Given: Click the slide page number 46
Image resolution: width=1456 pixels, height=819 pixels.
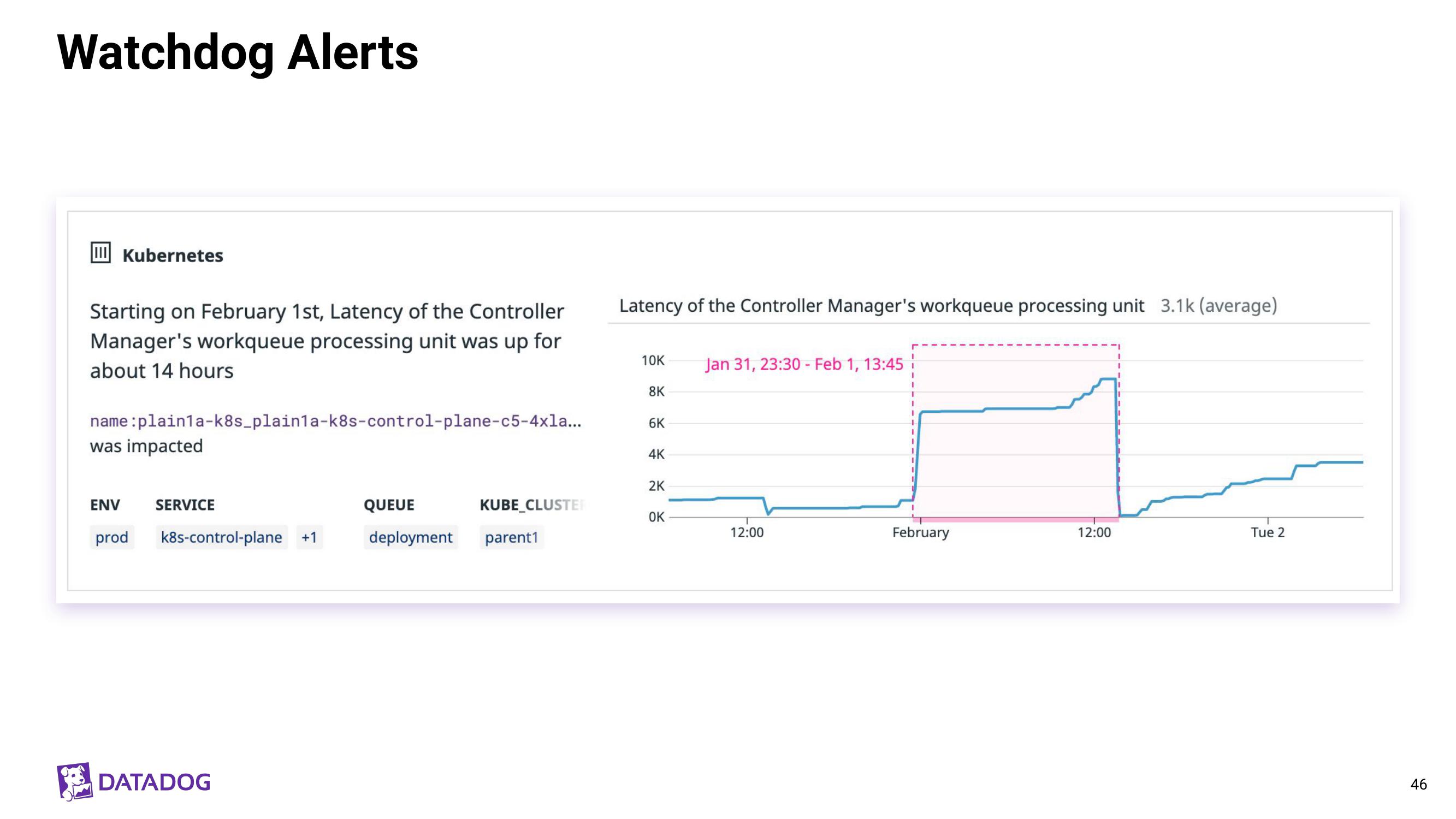Looking at the screenshot, I should (1419, 785).
